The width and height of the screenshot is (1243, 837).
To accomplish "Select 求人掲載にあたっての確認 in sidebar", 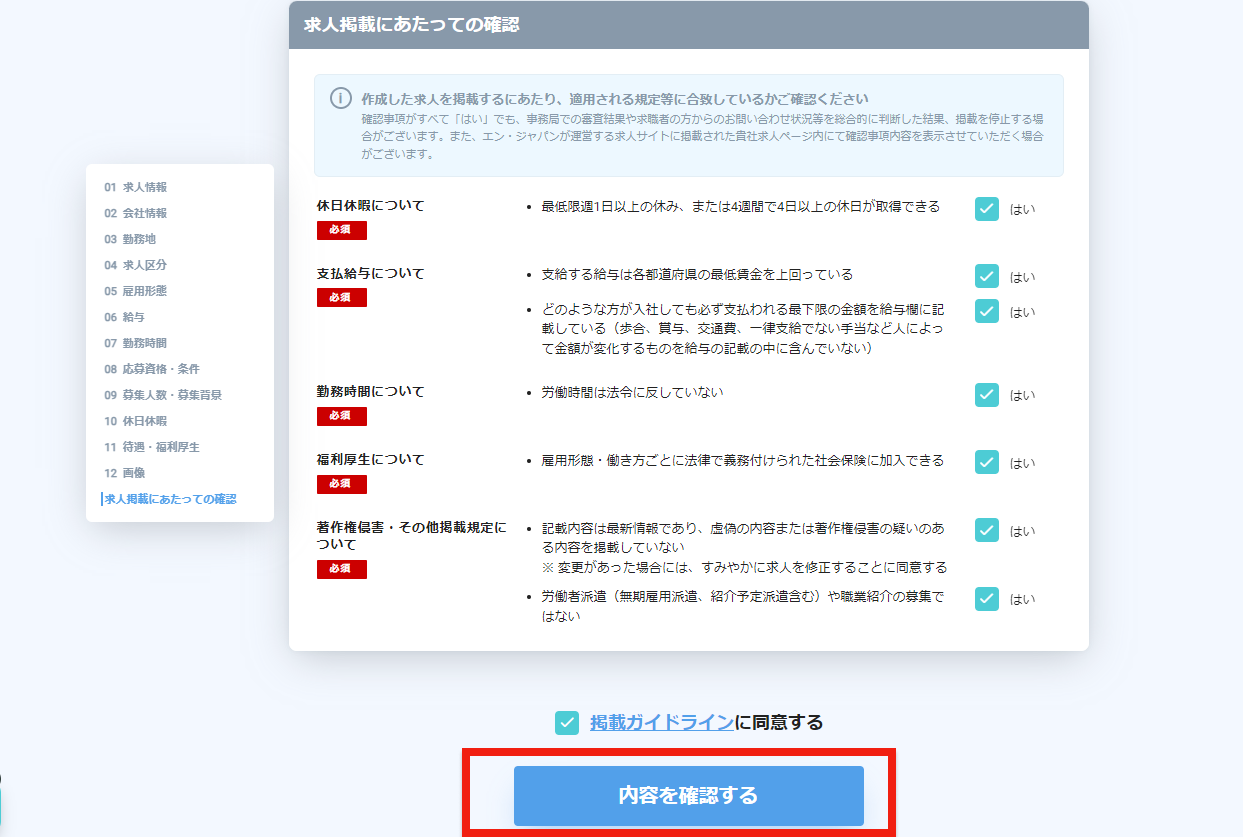I will coord(170,499).
